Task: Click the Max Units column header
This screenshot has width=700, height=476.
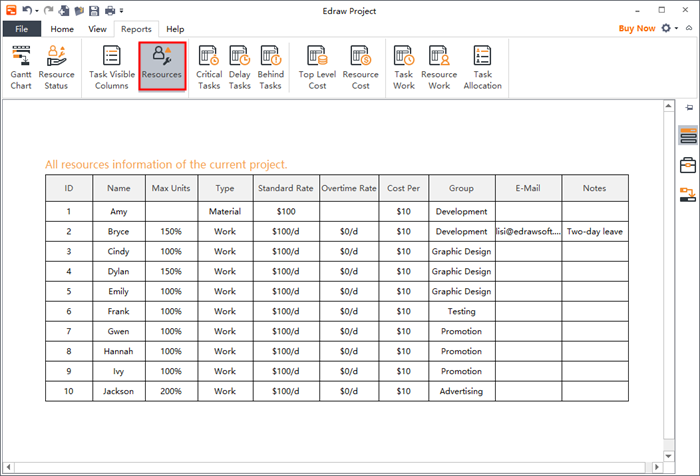Action: click(x=171, y=188)
